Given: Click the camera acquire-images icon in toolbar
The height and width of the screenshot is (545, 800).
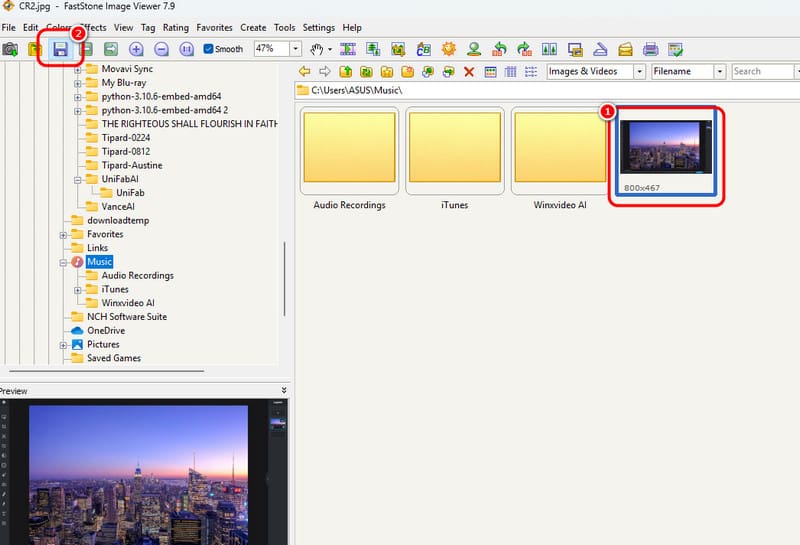Looking at the screenshot, I should tap(10, 49).
